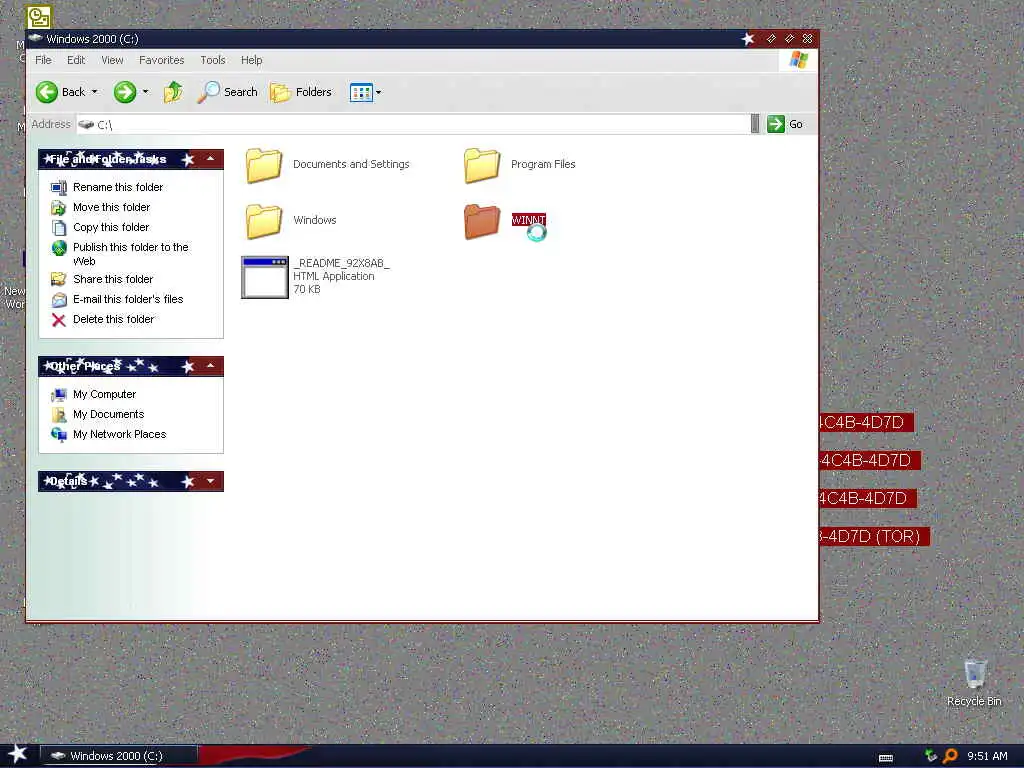Select the Windows folder icon

[x=264, y=221]
